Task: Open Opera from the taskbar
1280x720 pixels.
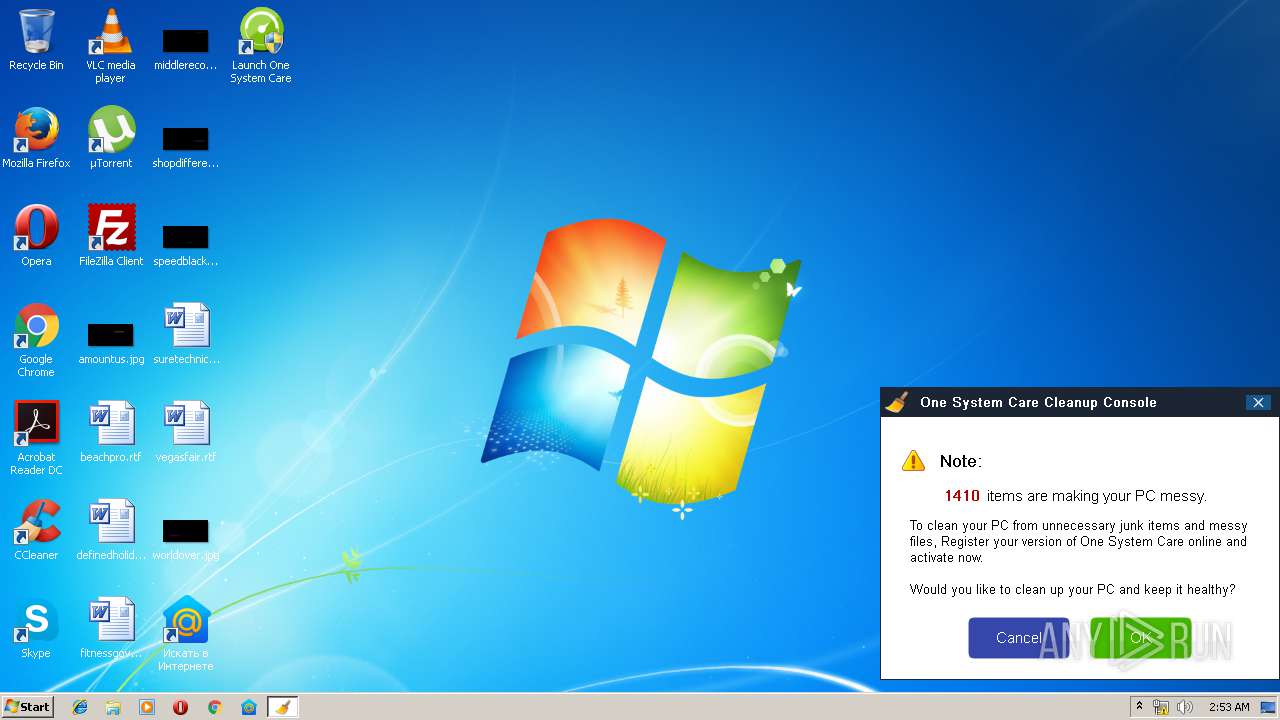Action: (x=181, y=707)
